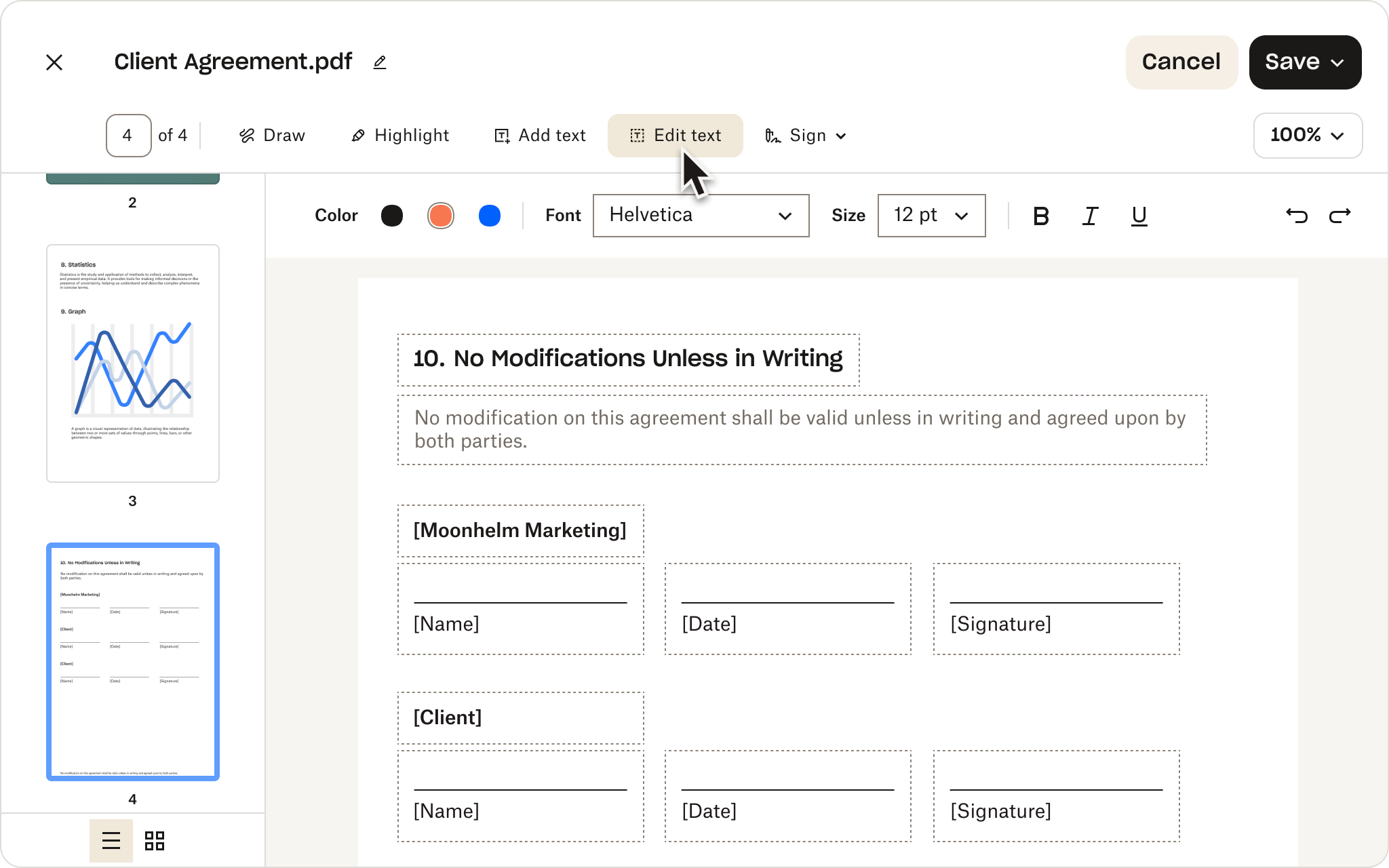Switch to grid thumbnail view
The width and height of the screenshot is (1389, 868).
pyautogui.click(x=154, y=840)
